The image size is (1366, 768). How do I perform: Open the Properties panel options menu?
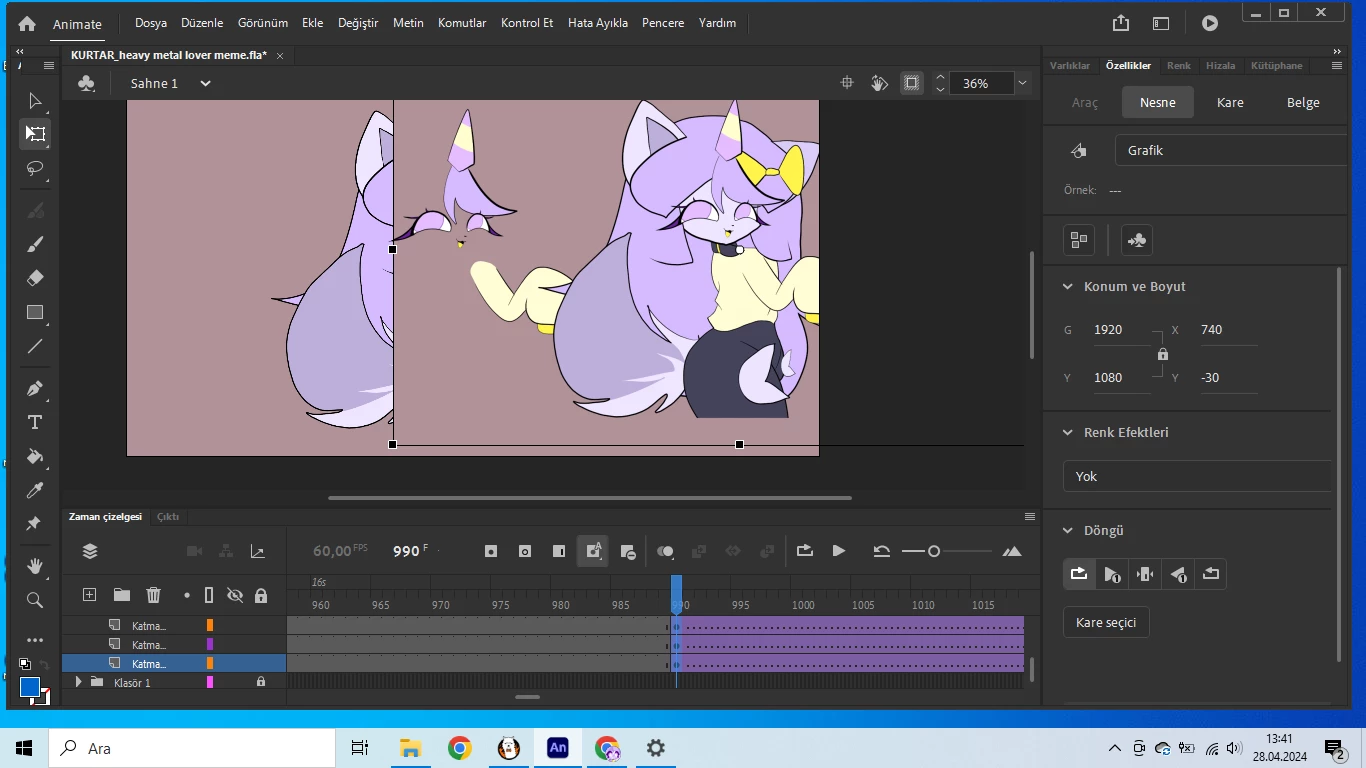pyautogui.click(x=1337, y=65)
